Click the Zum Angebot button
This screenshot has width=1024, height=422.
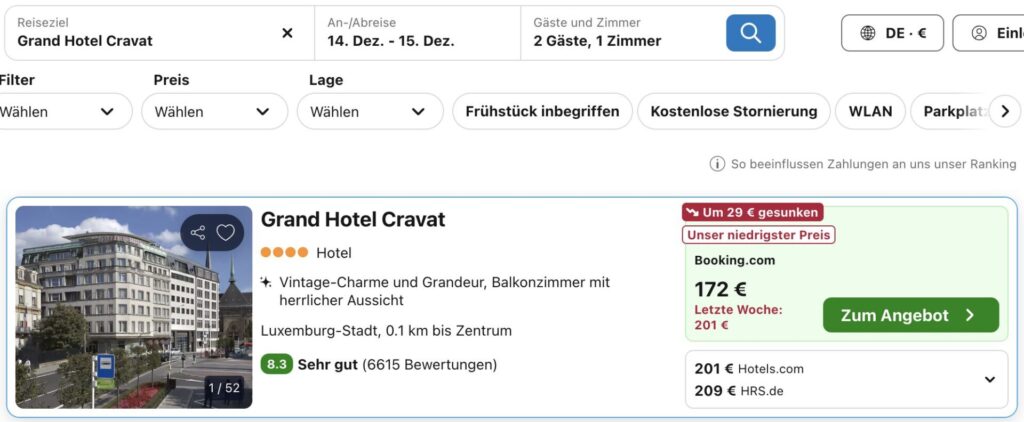(910, 315)
